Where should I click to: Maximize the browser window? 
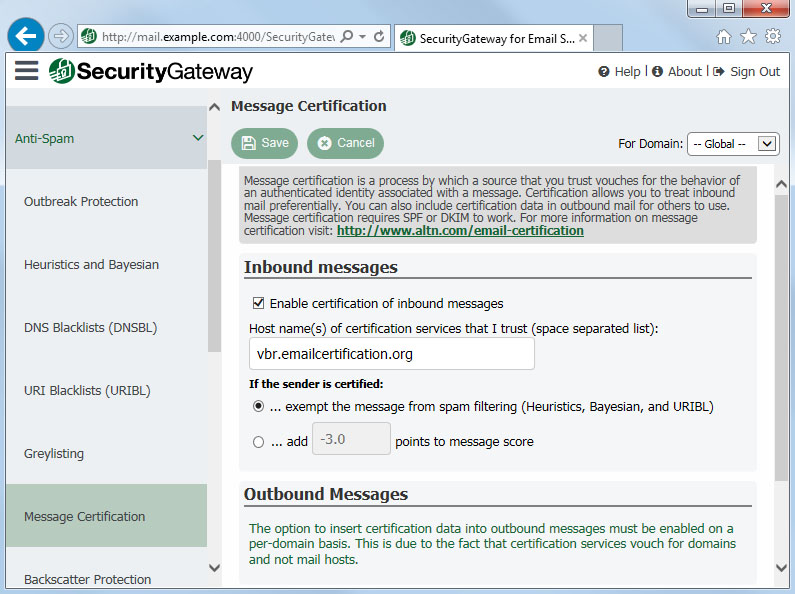(729, 9)
